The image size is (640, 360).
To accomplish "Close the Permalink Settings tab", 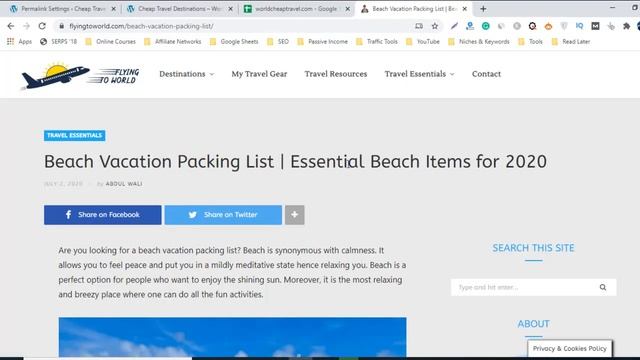I will click(113, 9).
